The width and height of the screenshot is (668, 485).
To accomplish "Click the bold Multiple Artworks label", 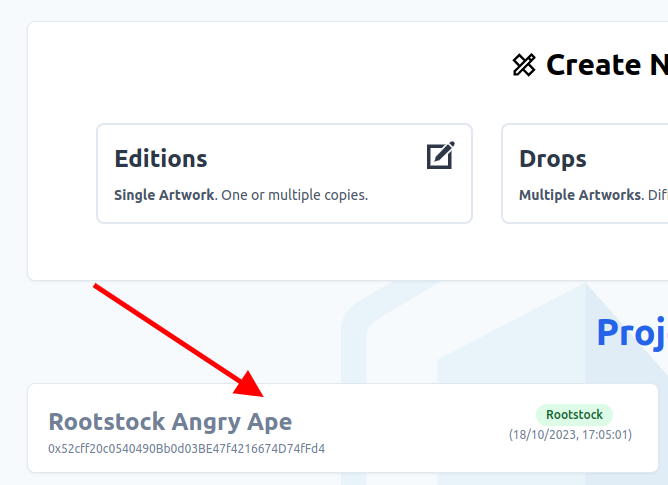I will pyautogui.click(x=580, y=195).
